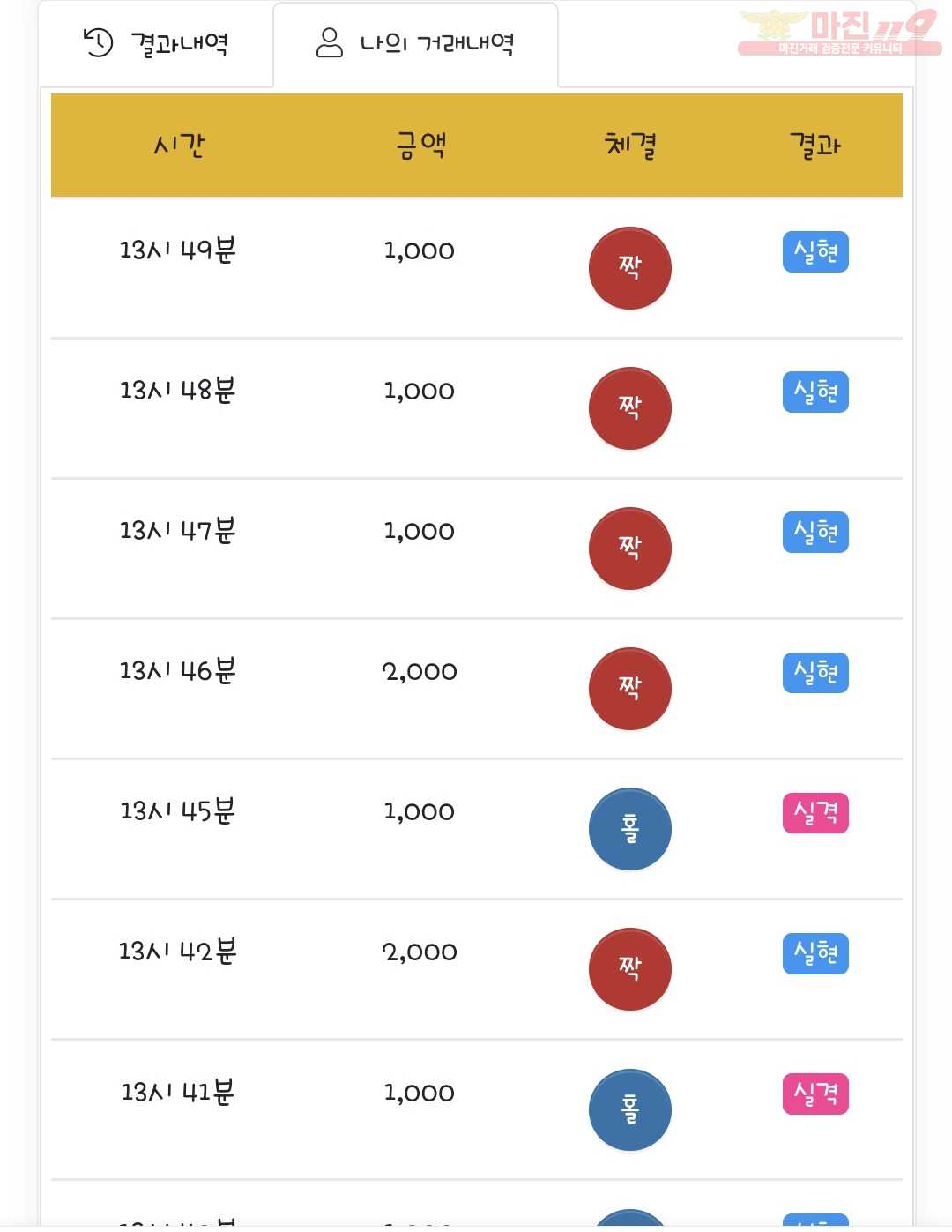Click the 금액 column header
The height and width of the screenshot is (1232, 952).
click(421, 145)
